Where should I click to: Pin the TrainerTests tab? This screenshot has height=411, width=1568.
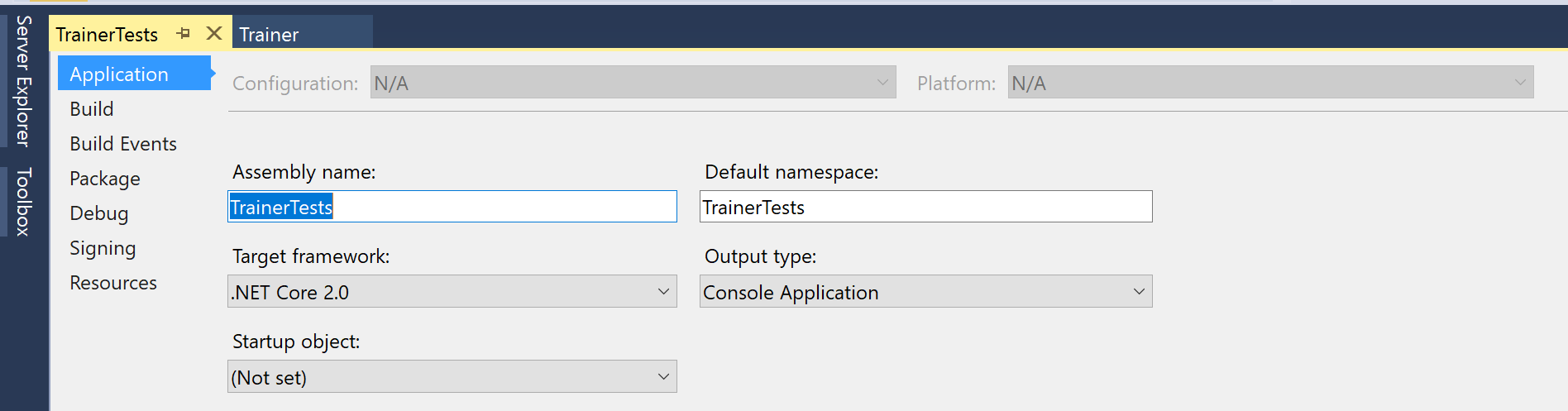point(184,34)
